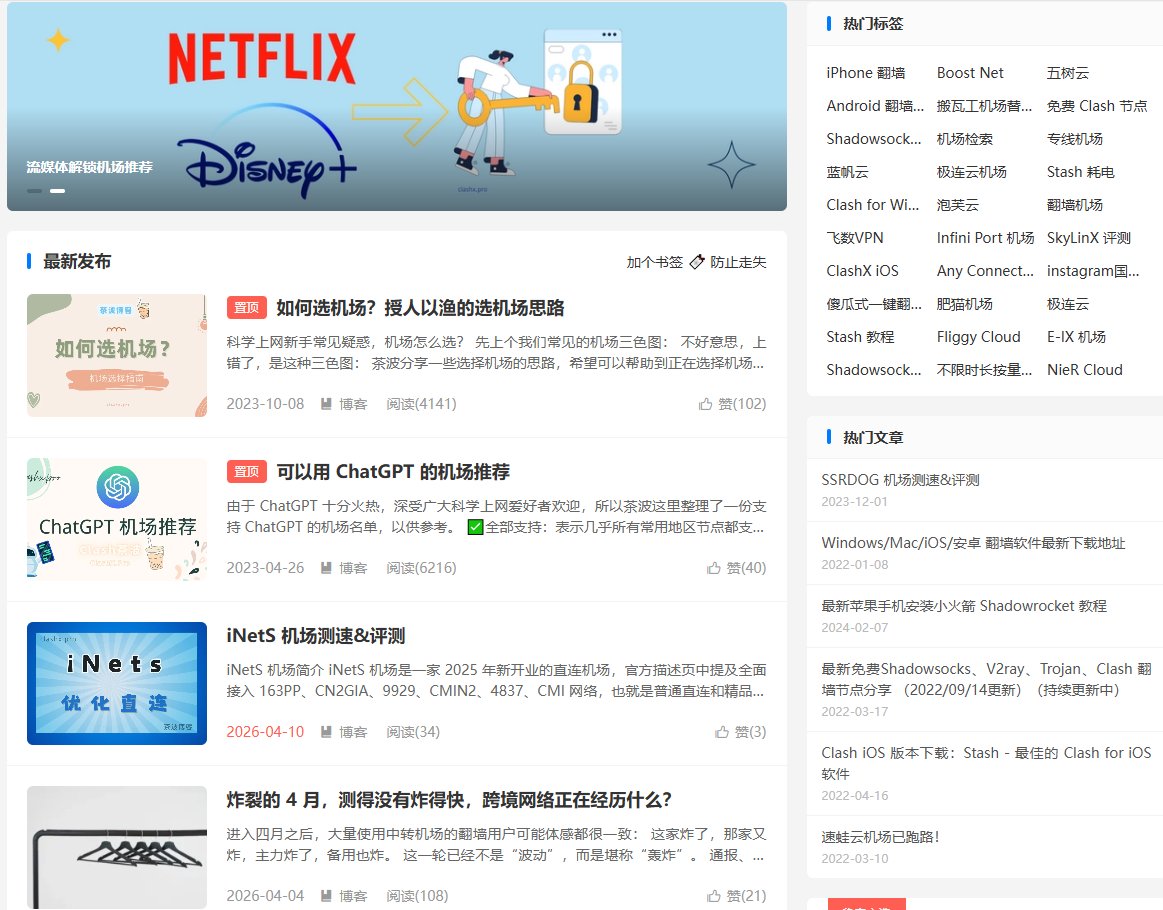
Task: Select the E-IX 机场 tag
Action: click(x=1075, y=337)
